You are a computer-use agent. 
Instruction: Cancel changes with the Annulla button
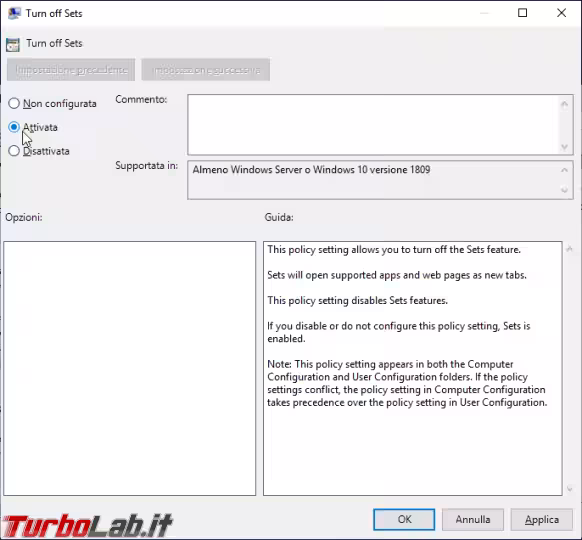473,519
